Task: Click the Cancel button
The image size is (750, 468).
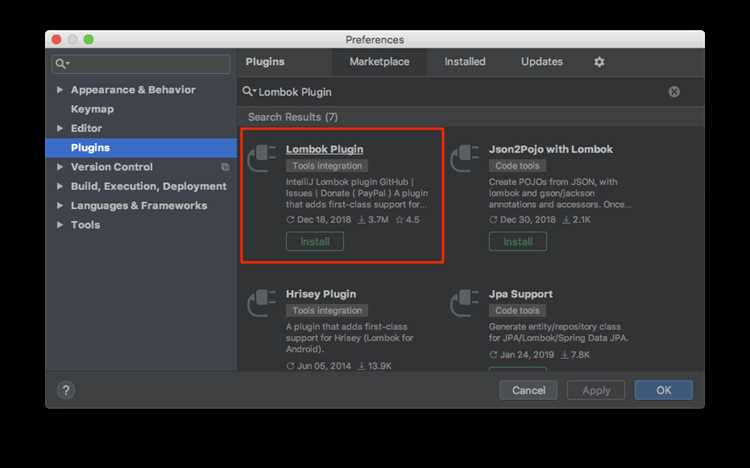Action: [529, 390]
